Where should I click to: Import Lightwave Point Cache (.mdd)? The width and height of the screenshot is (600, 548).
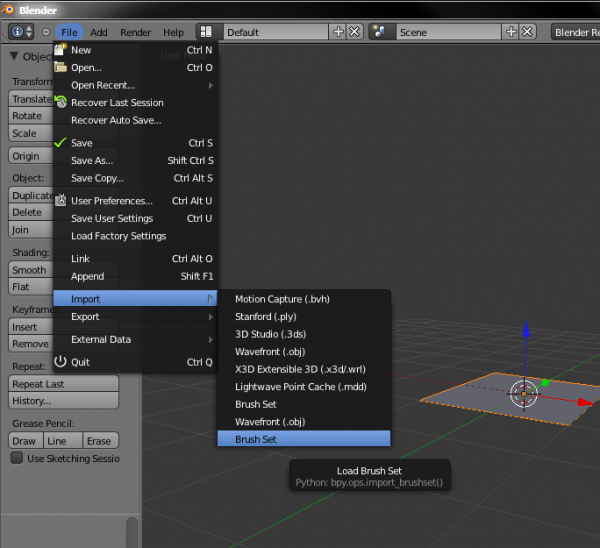[304, 387]
